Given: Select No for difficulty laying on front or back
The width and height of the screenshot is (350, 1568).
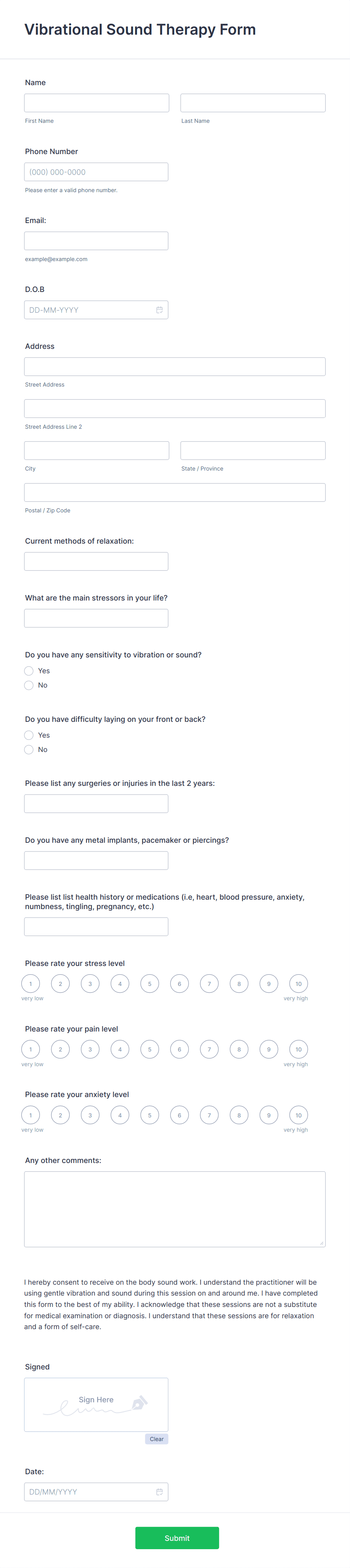Looking at the screenshot, I should 29,749.
